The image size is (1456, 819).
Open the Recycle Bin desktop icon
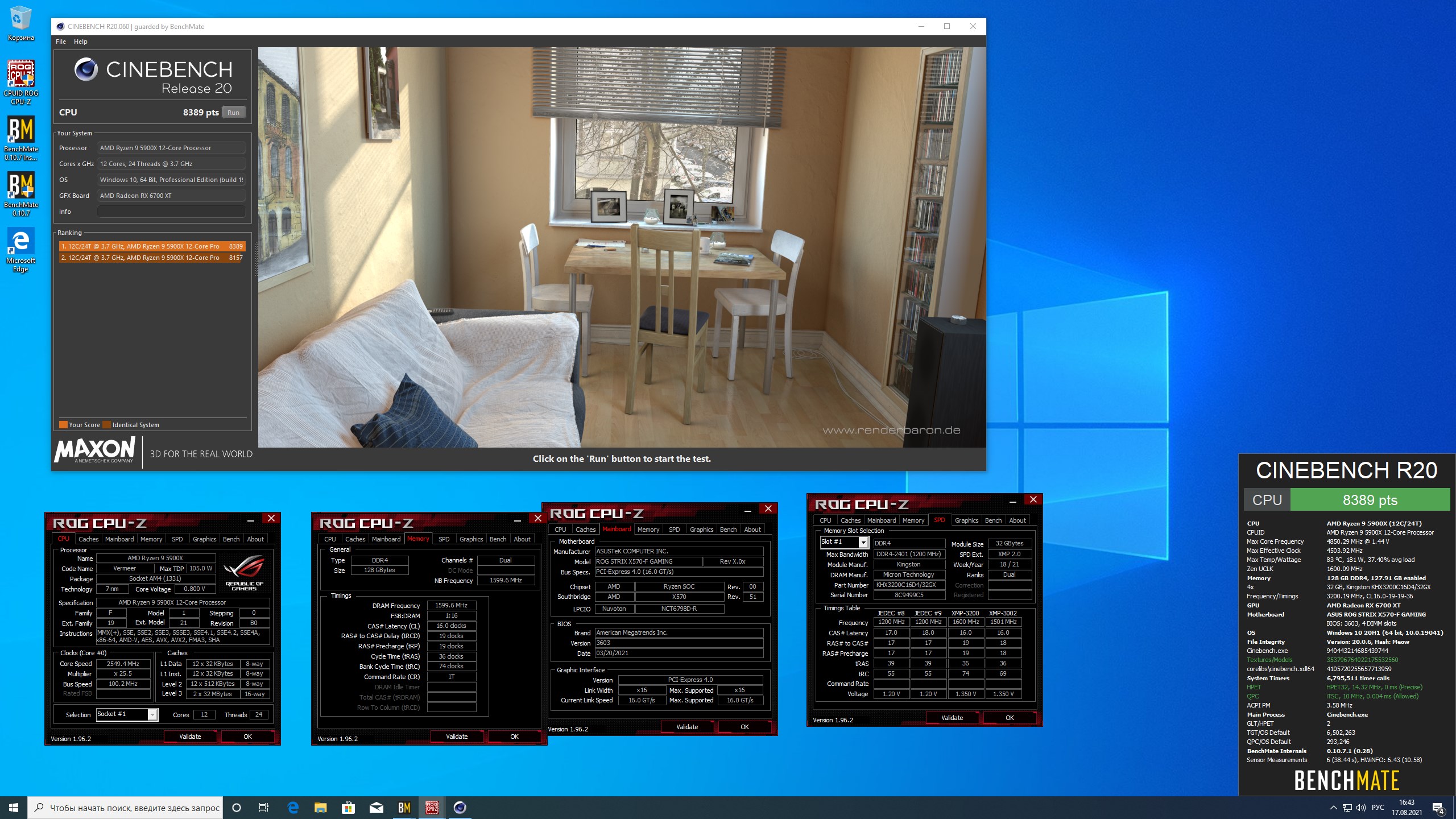(20, 23)
